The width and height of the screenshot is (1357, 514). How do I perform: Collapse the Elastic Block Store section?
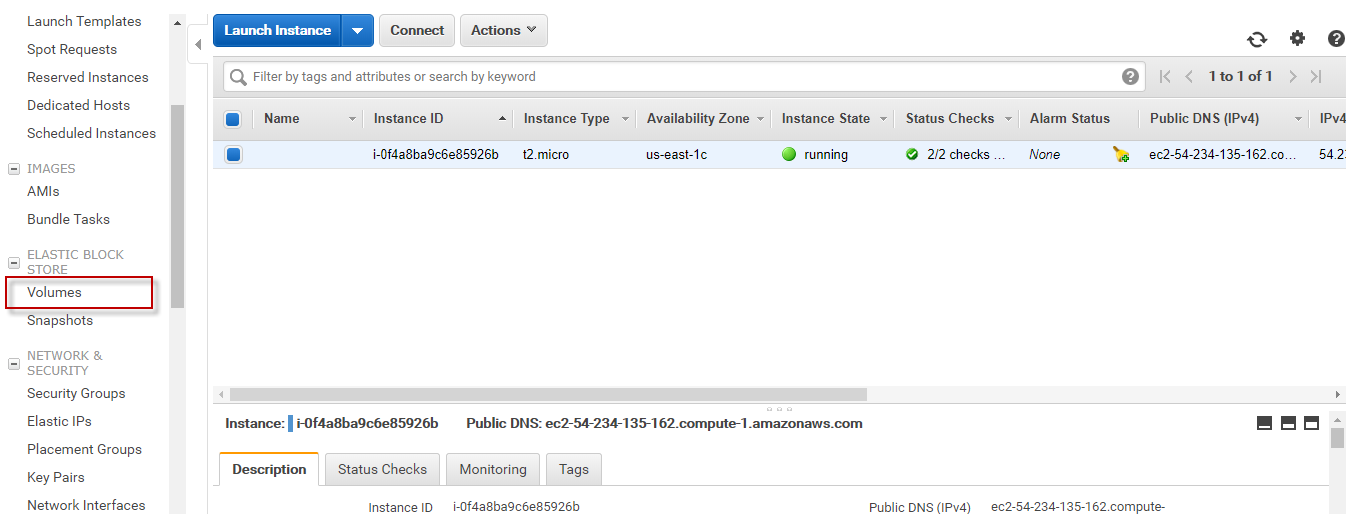[x=14, y=262]
